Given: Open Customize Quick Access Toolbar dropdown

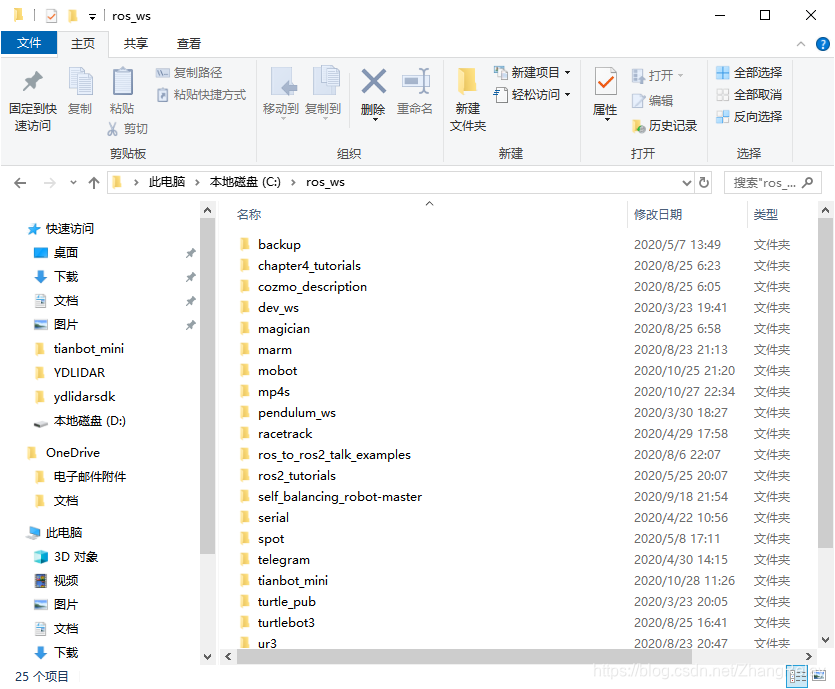Looking at the screenshot, I should tap(92, 17).
